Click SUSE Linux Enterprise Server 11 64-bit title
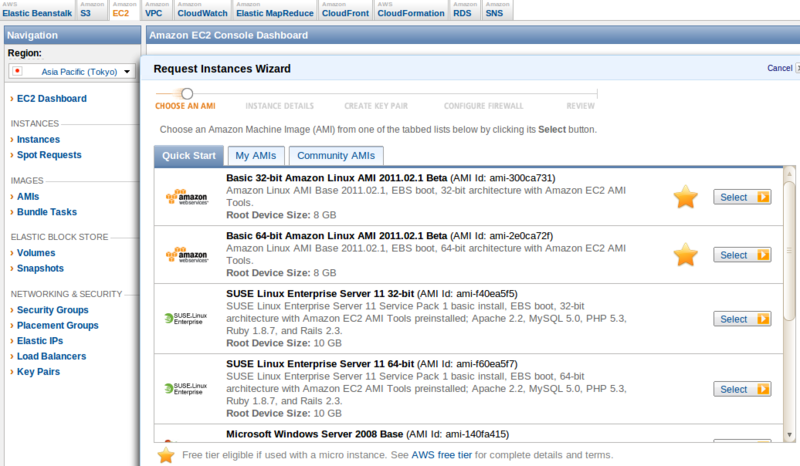 point(320,364)
